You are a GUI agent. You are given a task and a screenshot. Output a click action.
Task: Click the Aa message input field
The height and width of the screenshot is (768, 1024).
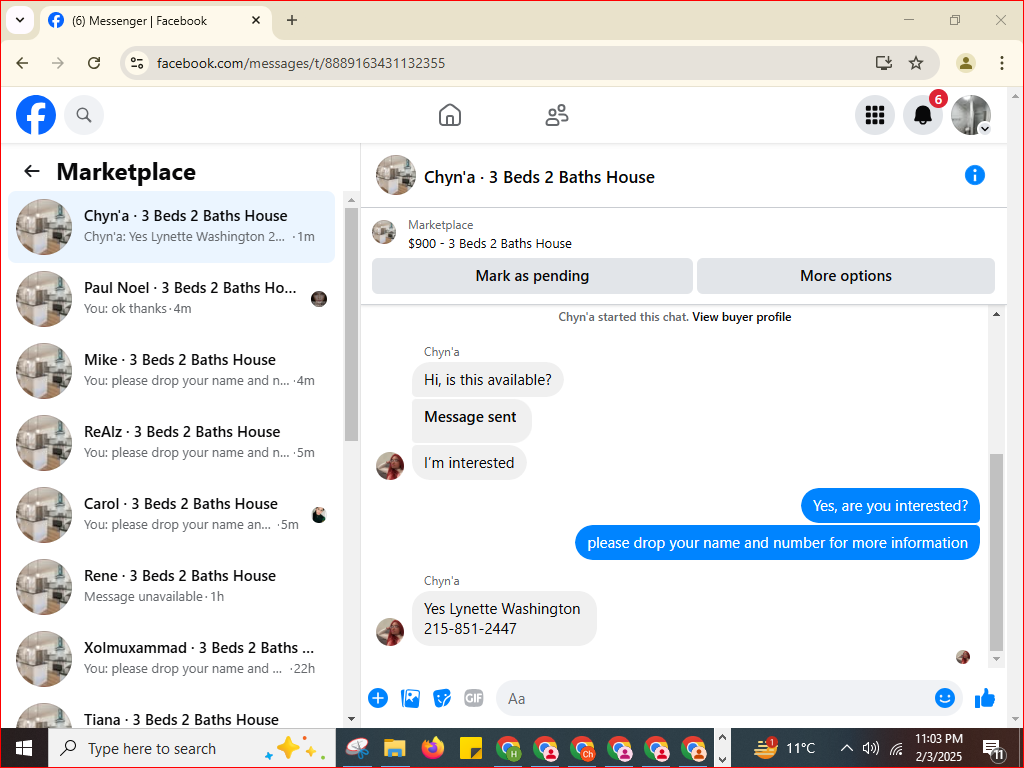pyautogui.click(x=715, y=698)
